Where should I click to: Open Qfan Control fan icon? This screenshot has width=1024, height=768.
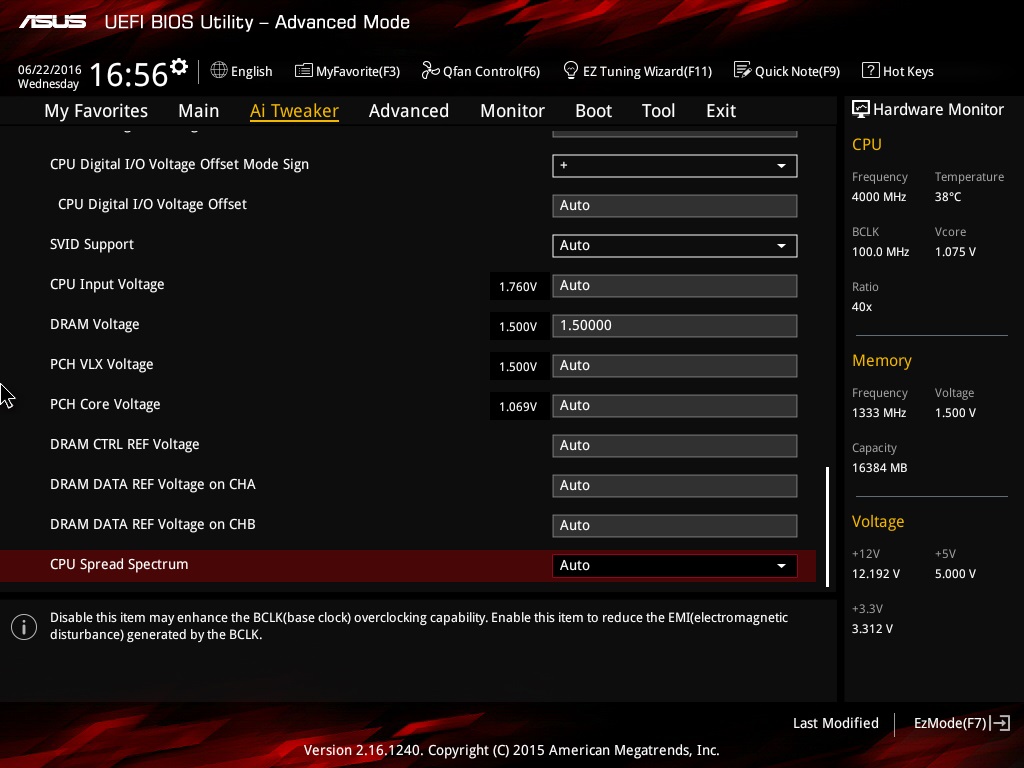point(430,71)
